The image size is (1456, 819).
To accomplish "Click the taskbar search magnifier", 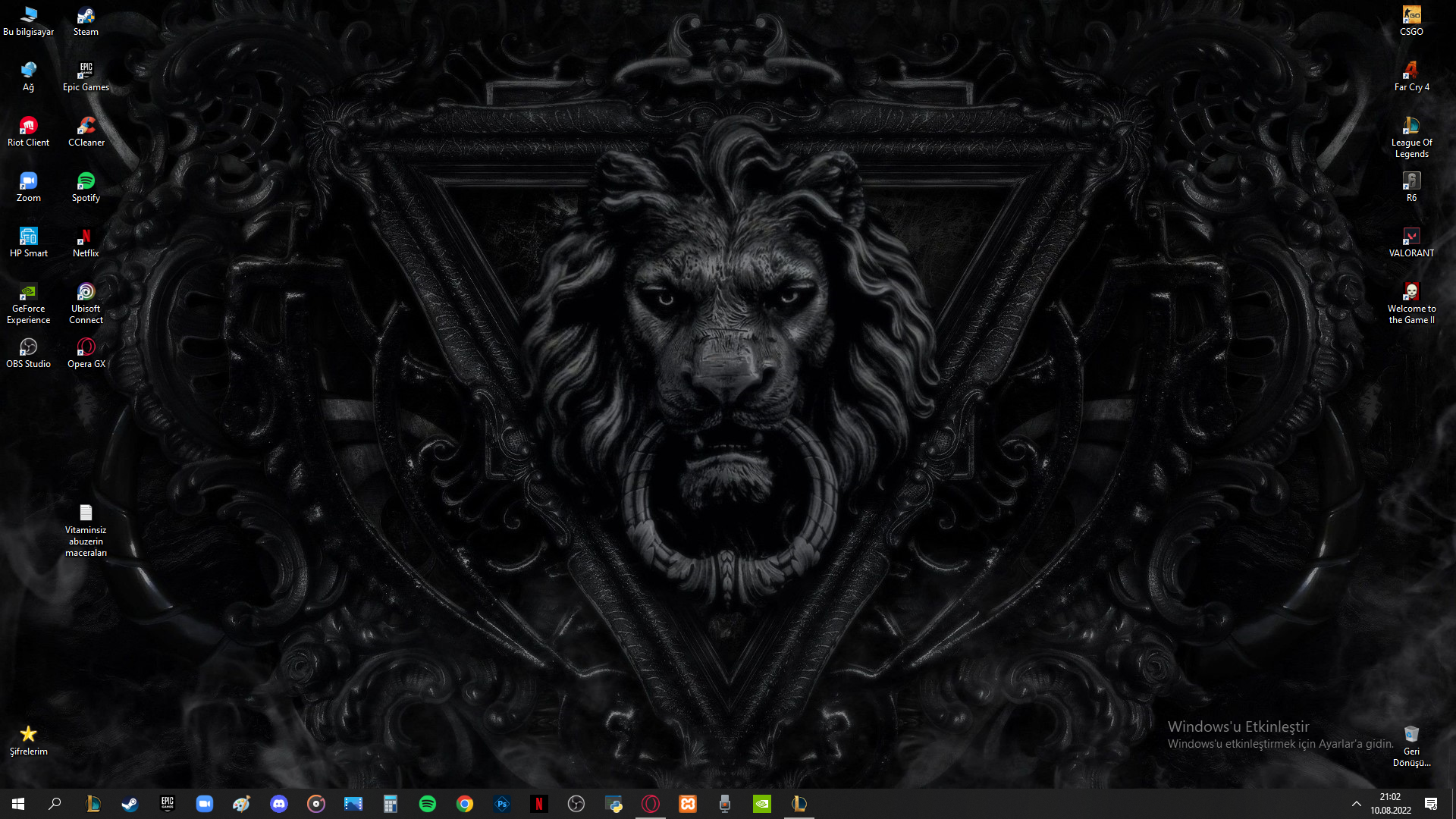I will [x=55, y=804].
